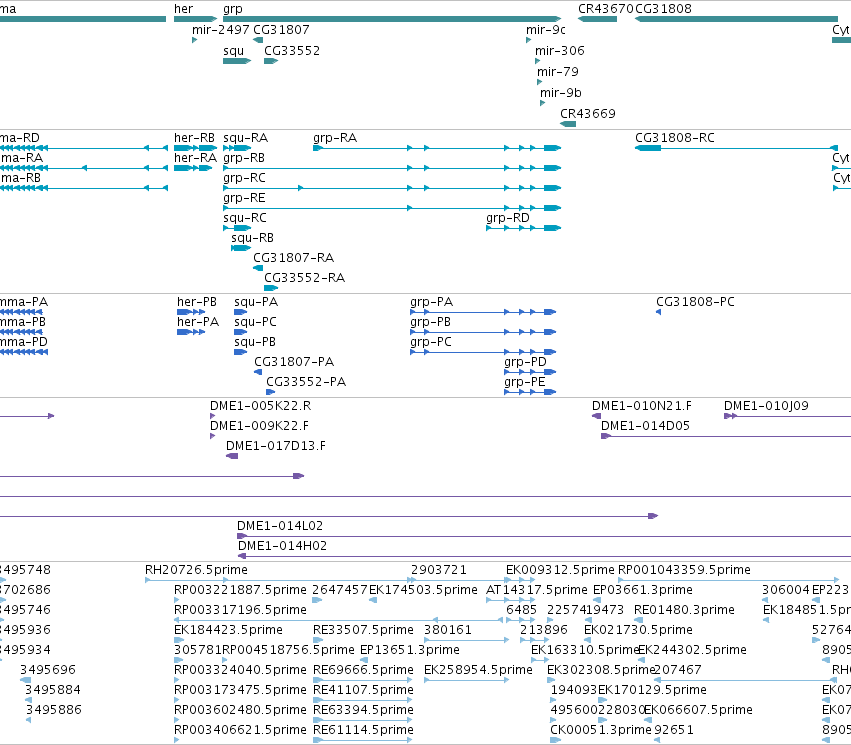The height and width of the screenshot is (745, 851).
Task: Click the grp-RB transcript label
Action: click(244, 158)
